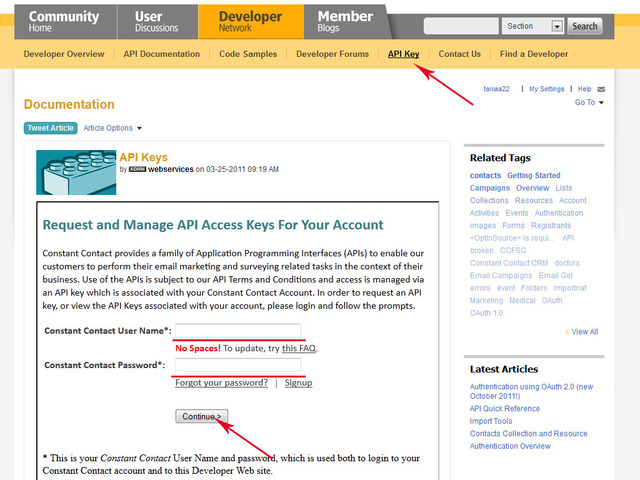Select the Campaigns tag
This screenshot has height=480, width=640.
pos(490,188)
